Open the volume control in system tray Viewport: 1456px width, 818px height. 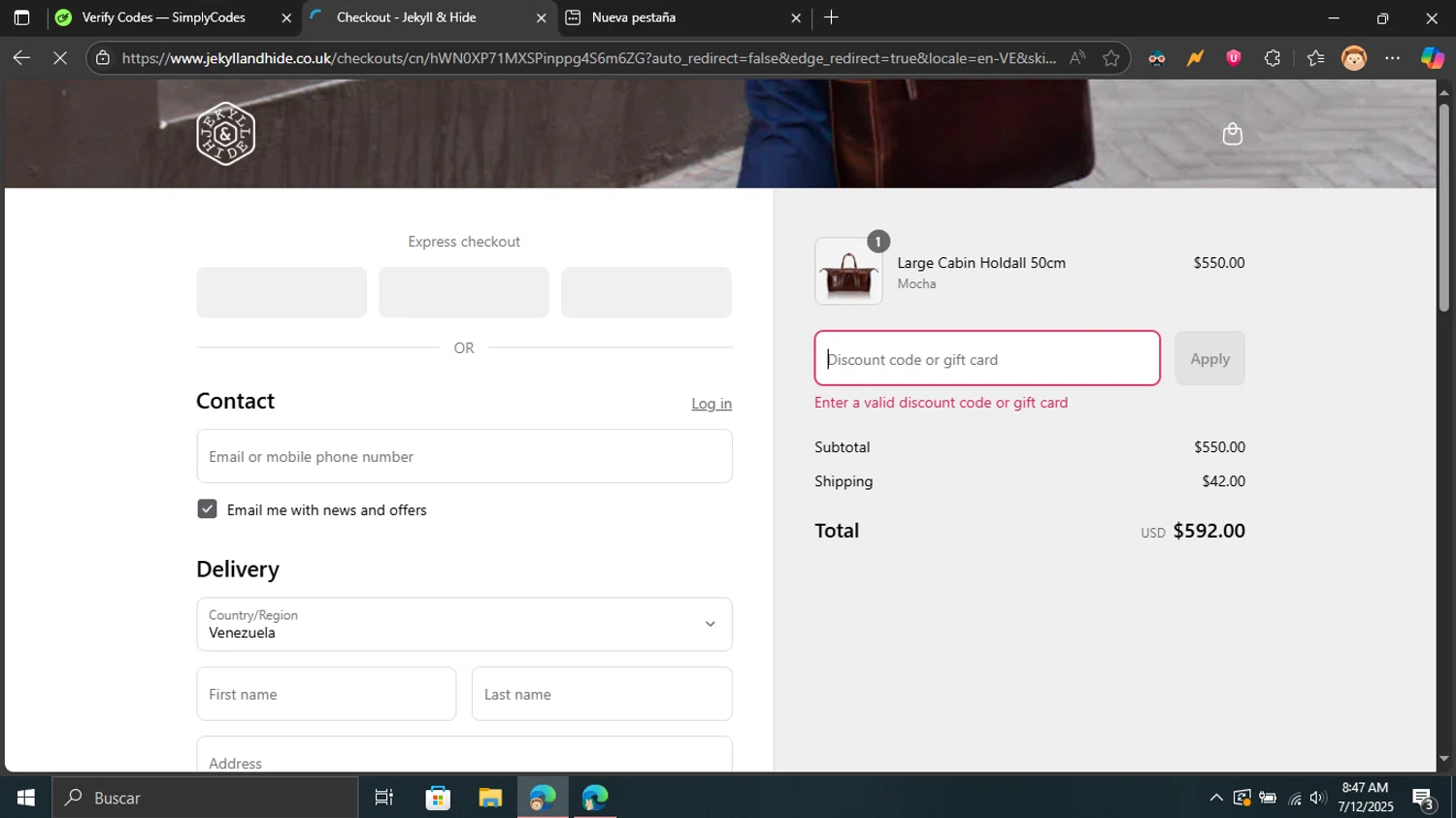[x=1317, y=798]
